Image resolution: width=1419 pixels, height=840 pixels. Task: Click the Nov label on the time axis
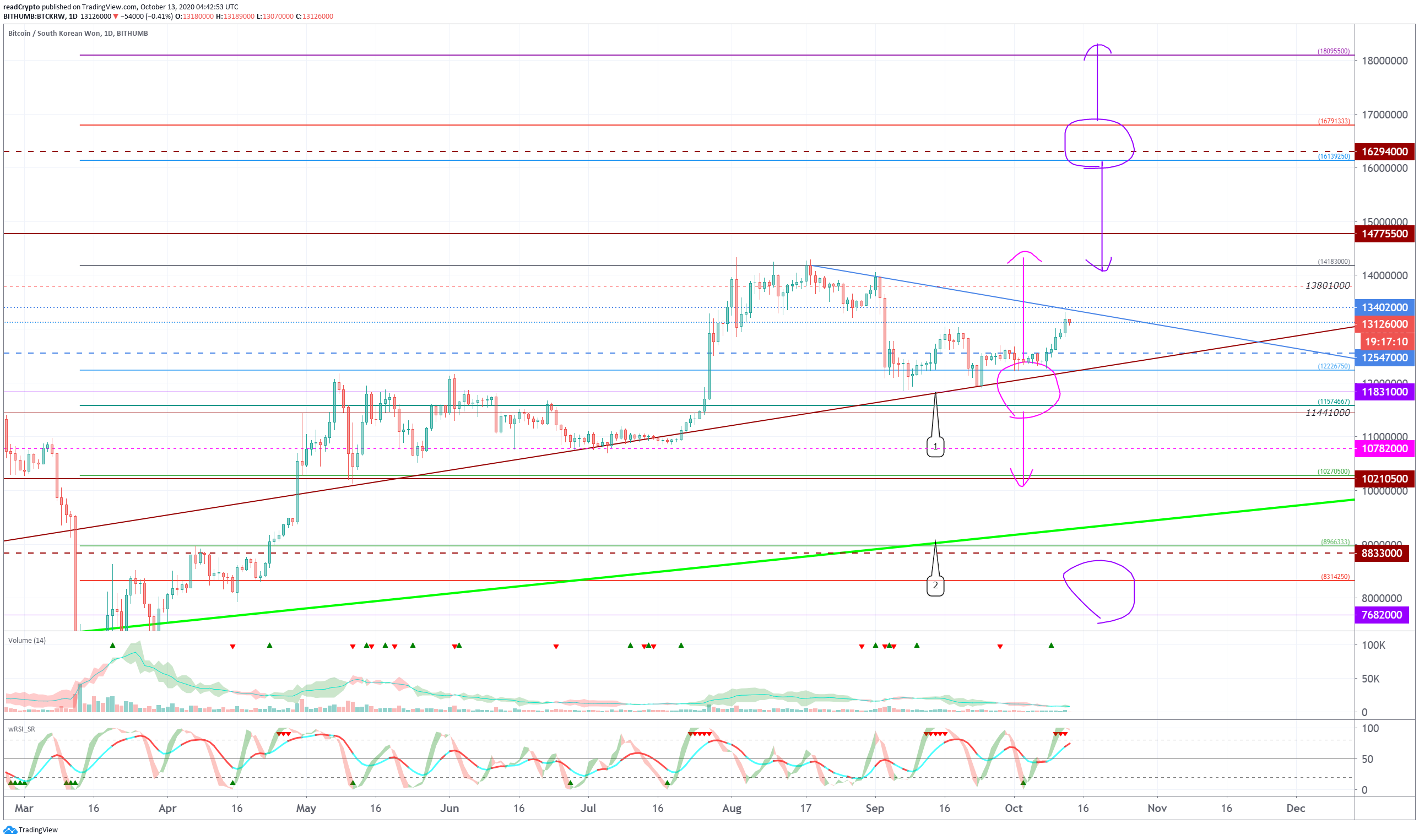[1157, 808]
